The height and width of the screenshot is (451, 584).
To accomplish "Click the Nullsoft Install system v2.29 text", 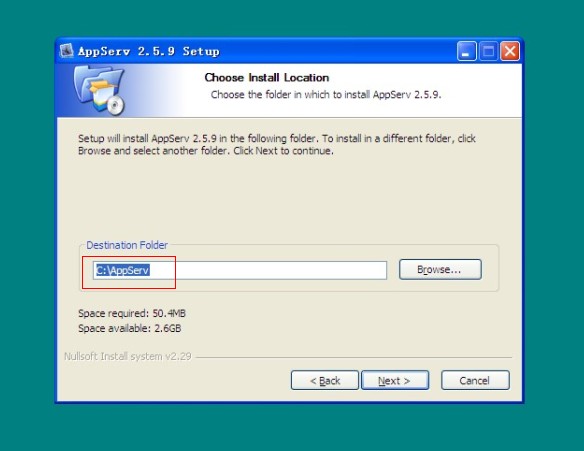I will (x=128, y=356).
